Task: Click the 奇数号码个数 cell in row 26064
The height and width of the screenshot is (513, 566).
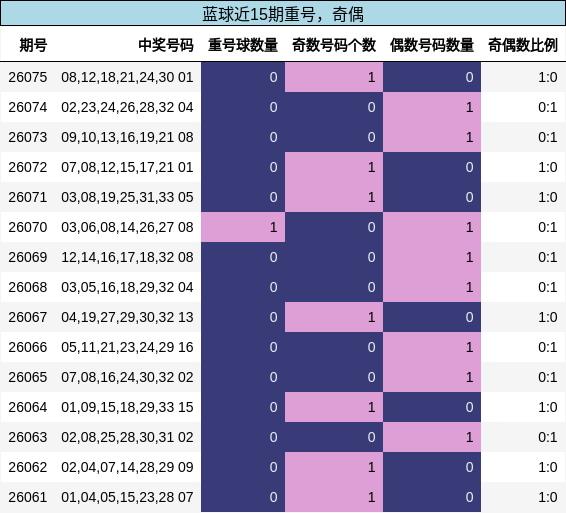Action: click(x=334, y=407)
